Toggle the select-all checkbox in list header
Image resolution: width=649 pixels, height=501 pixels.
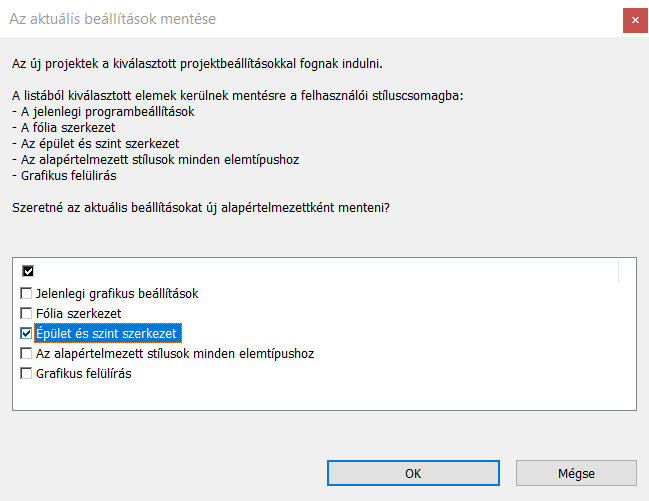(x=27, y=271)
